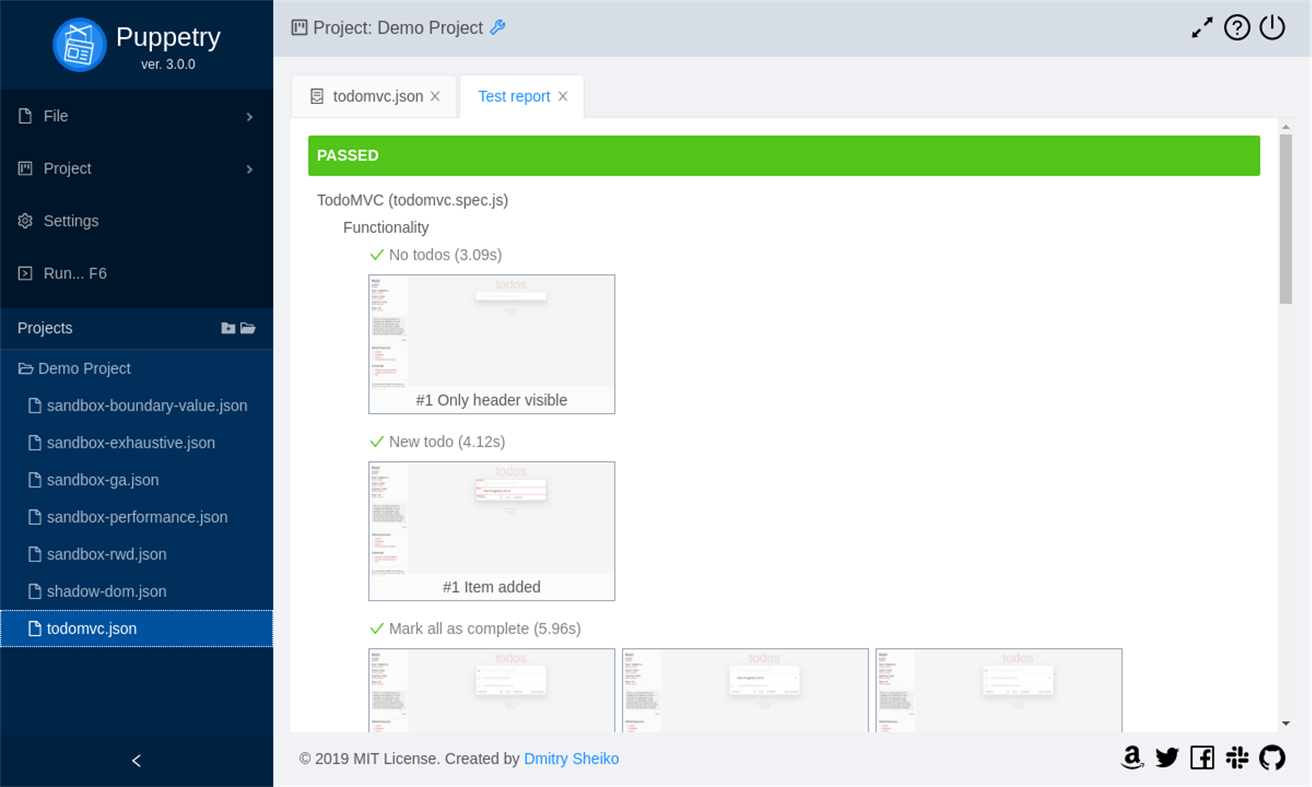Click the project board icon beside Project title
This screenshot has width=1312, height=787.
(x=299, y=28)
